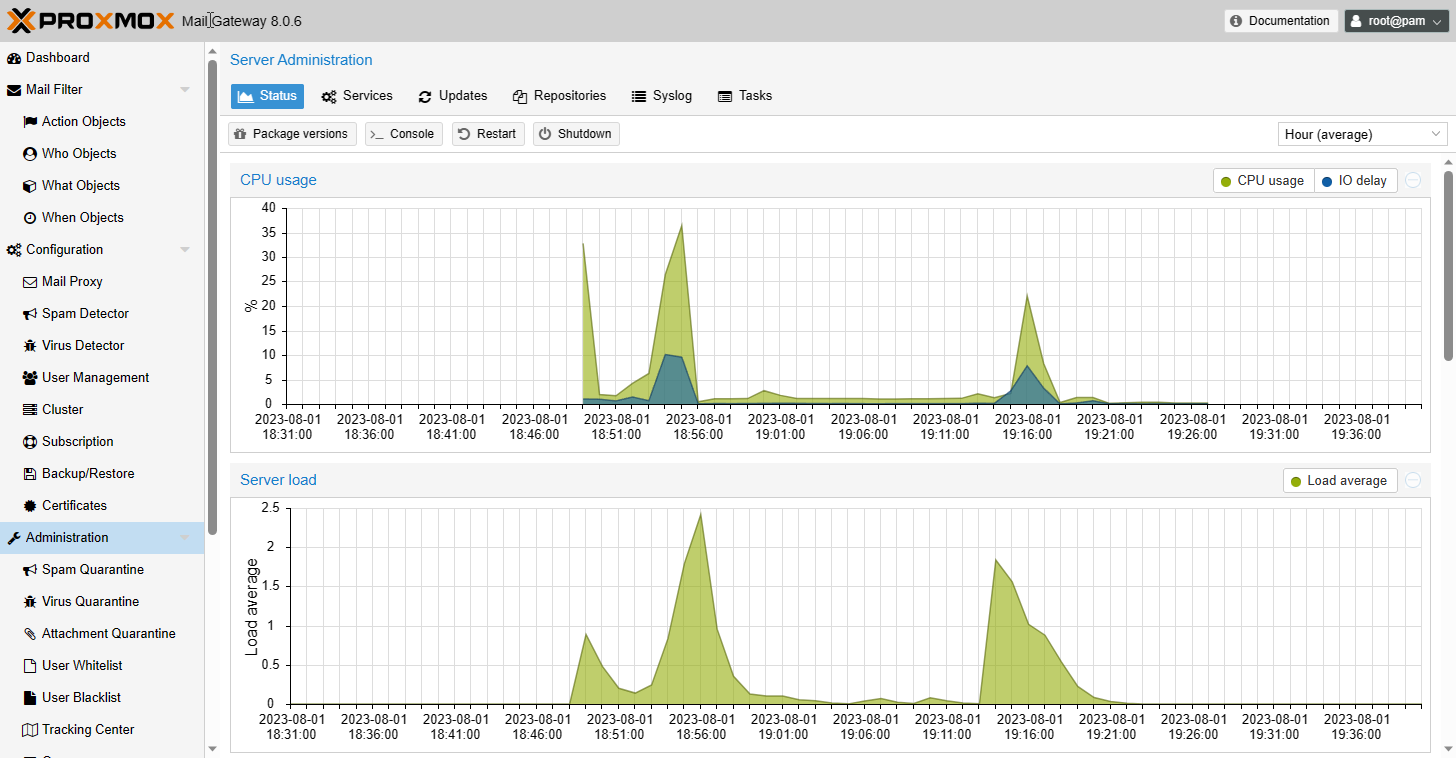1456x758 pixels.
Task: Click the Spam Detector megaphone icon
Action: (x=30, y=314)
